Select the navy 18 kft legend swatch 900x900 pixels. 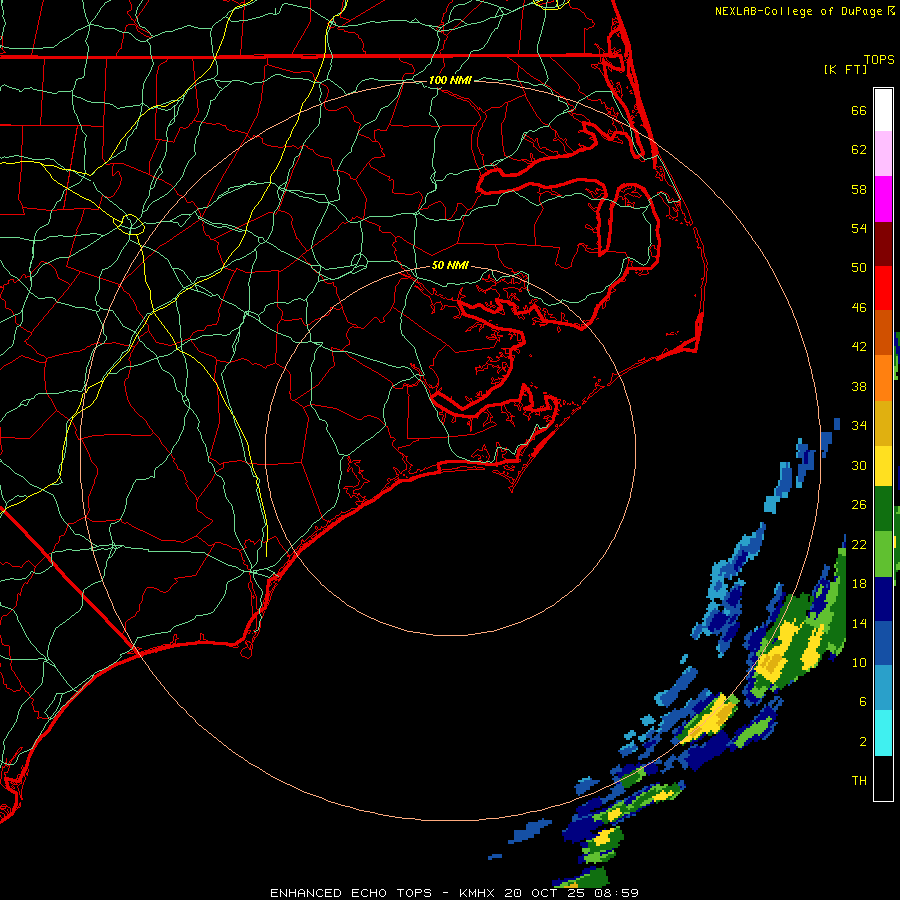pos(883,599)
